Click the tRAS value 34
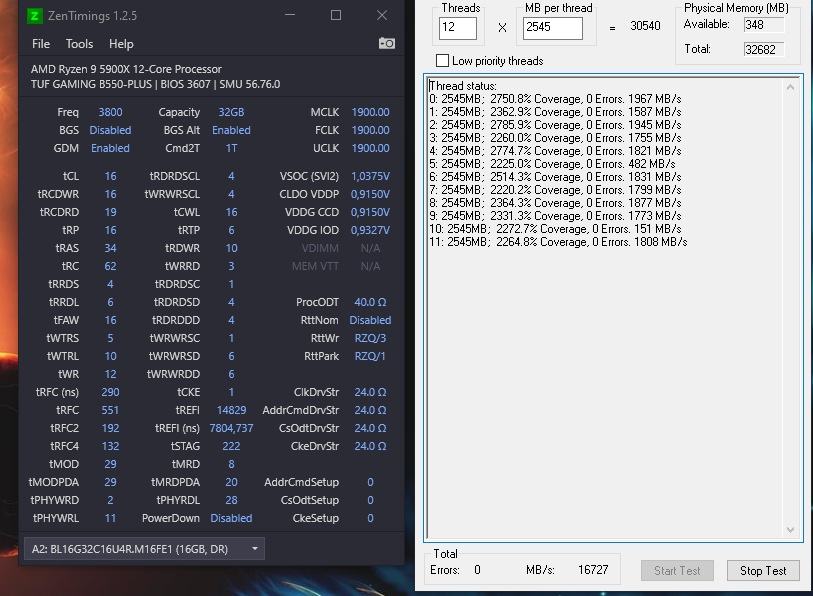Viewport: 813px width, 596px height. 110,248
